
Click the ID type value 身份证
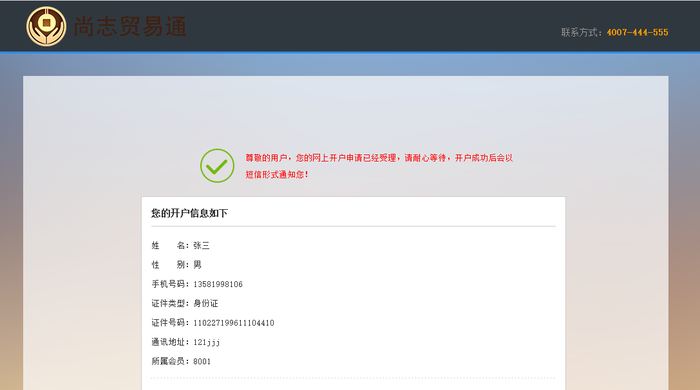tap(206, 303)
